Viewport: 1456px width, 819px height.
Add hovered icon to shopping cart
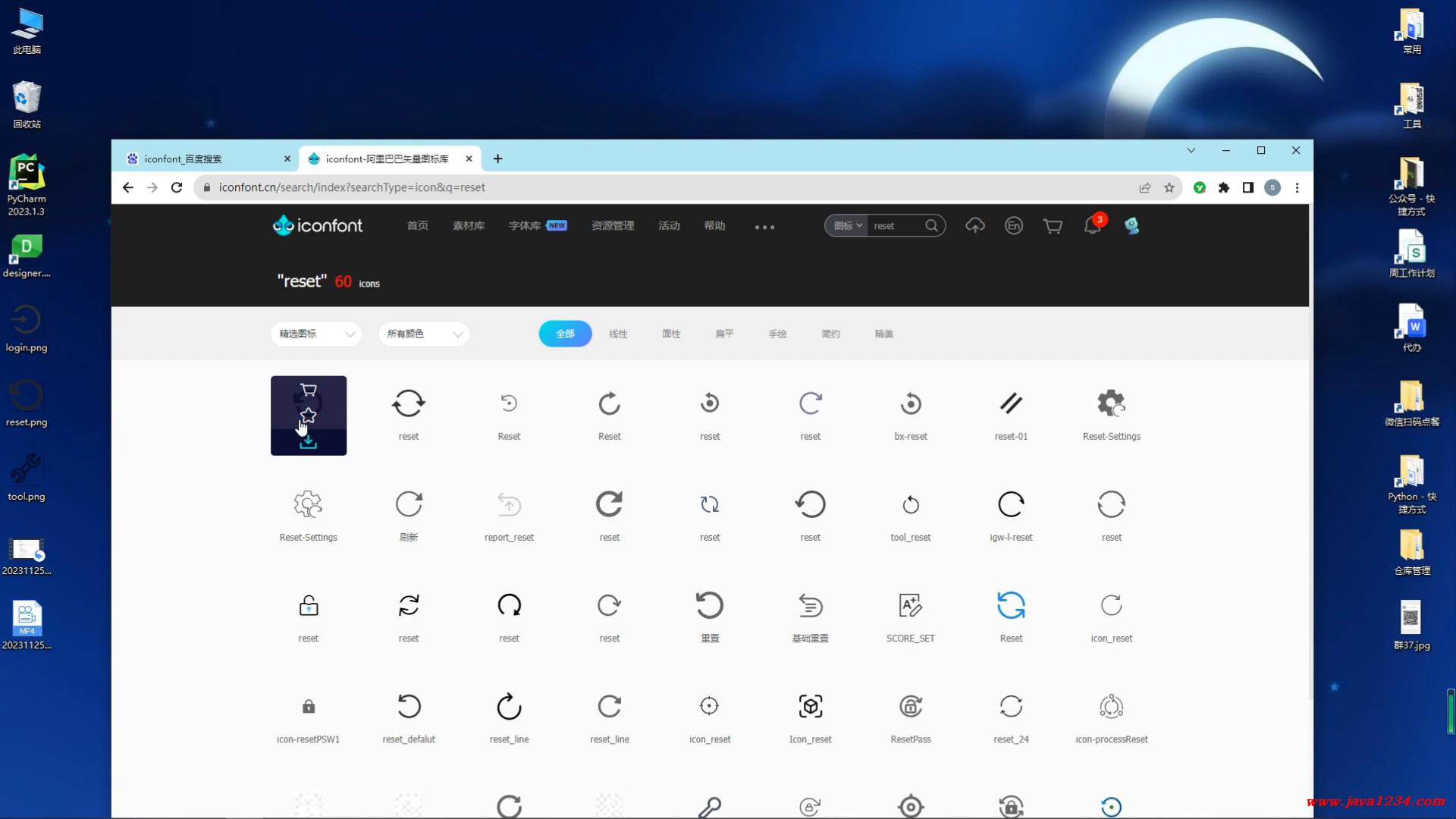pos(308,390)
